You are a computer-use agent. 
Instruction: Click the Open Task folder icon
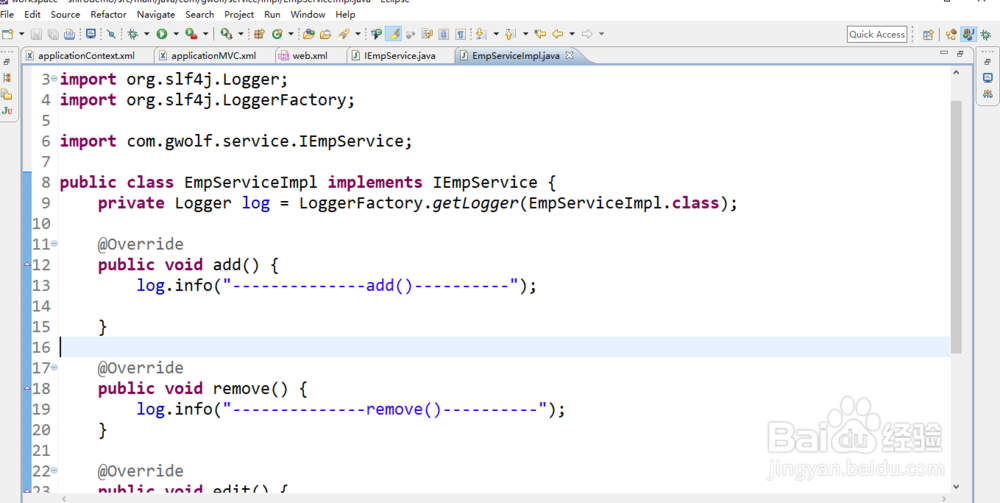pos(325,34)
